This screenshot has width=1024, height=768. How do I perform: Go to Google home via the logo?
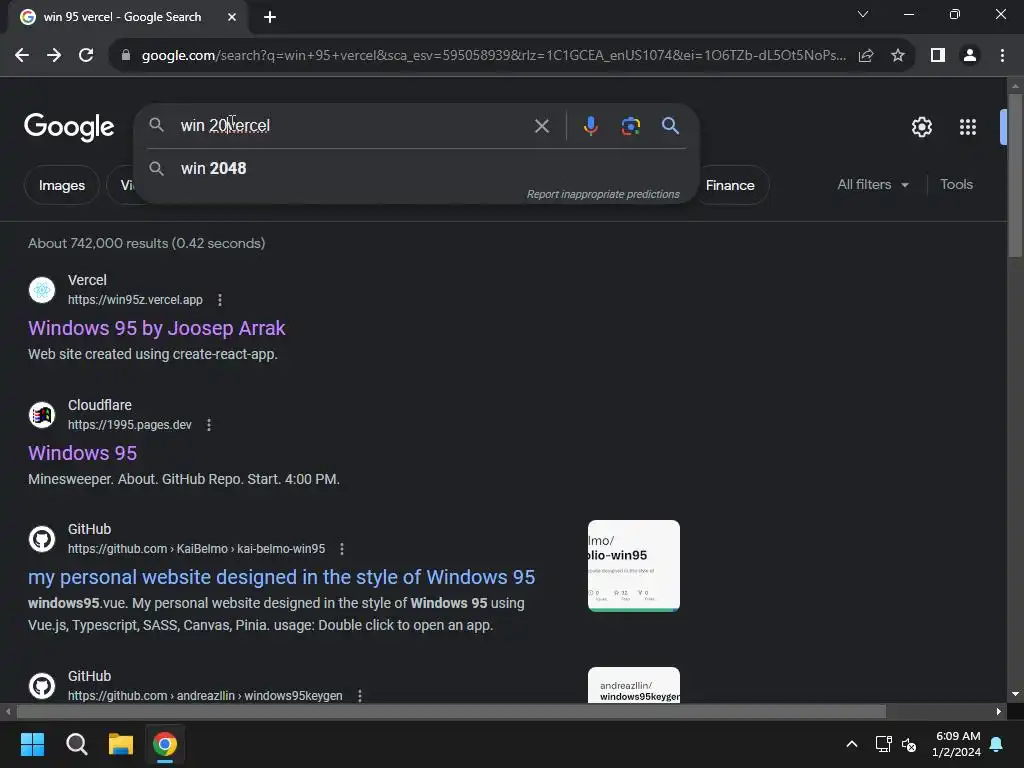click(69, 127)
